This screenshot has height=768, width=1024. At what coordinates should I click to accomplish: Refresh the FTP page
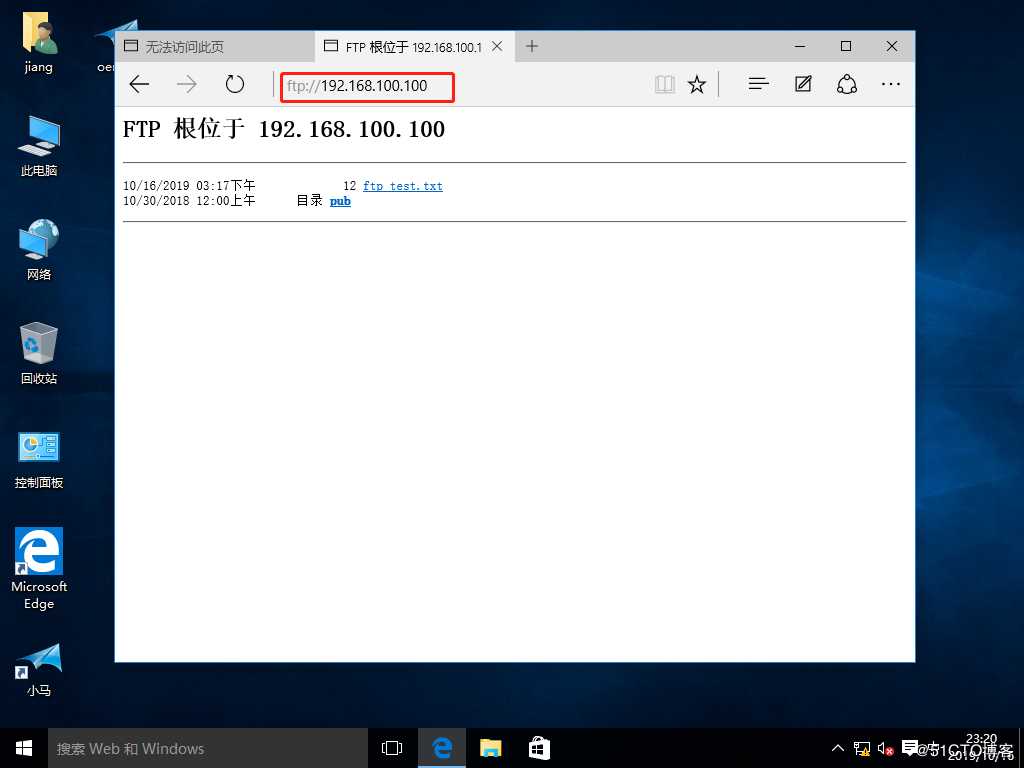pos(234,84)
